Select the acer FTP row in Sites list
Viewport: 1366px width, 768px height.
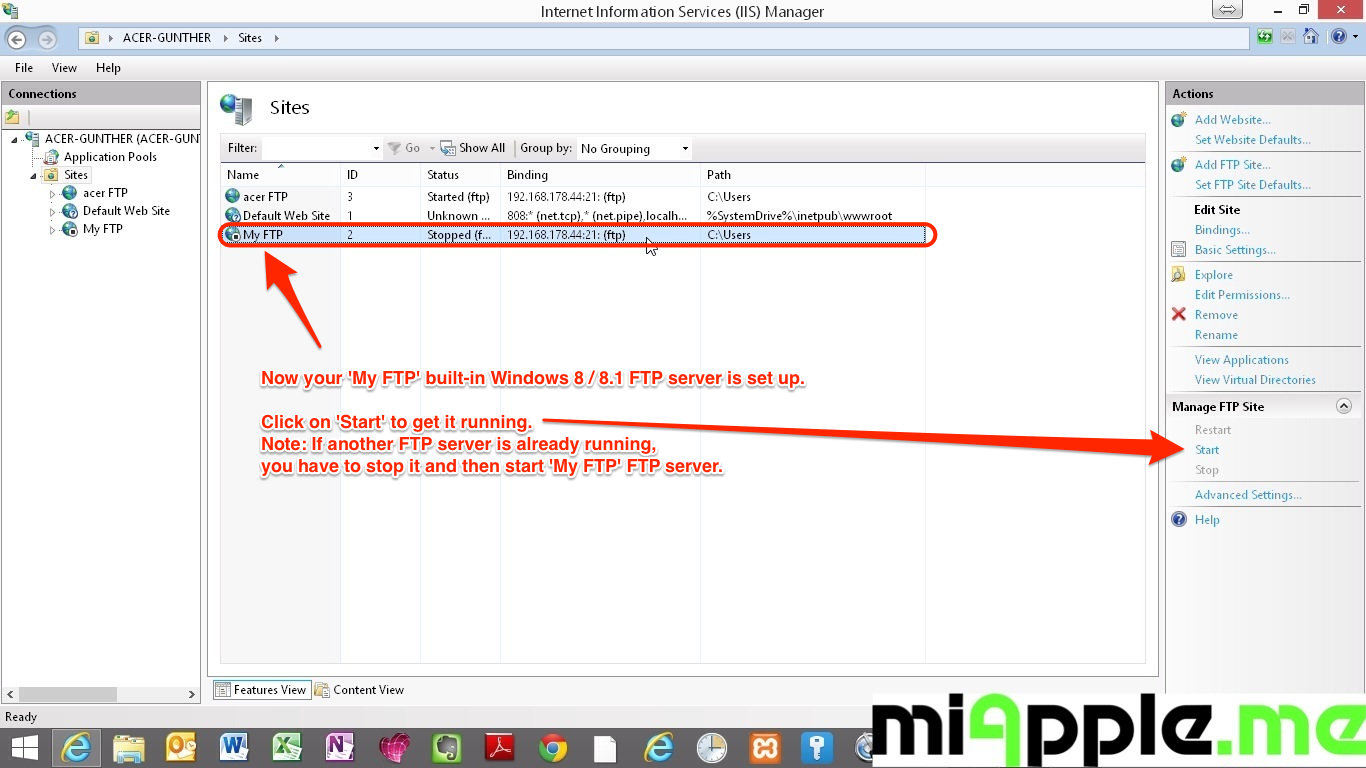[265, 197]
